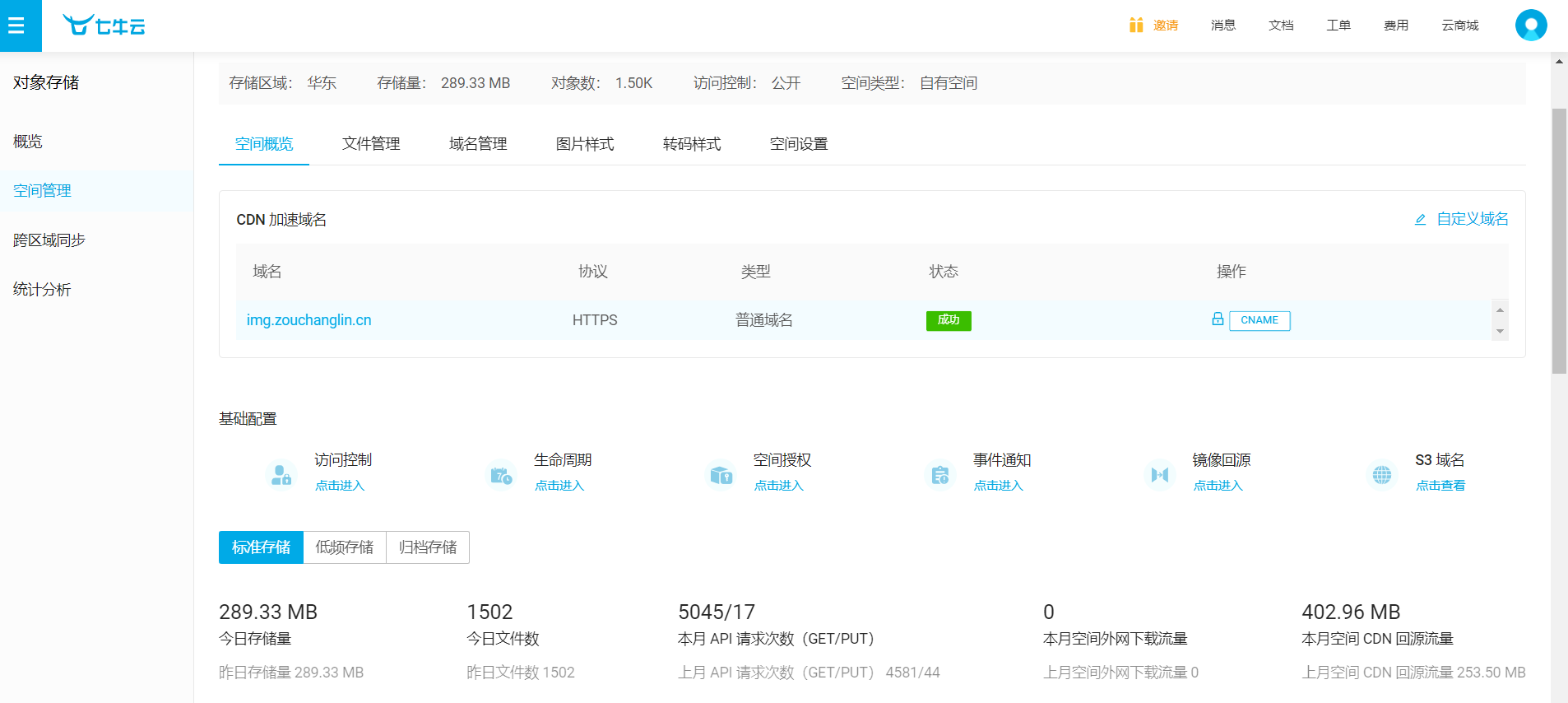Switch to 低频存储 storage type
The width and height of the screenshot is (1568, 703).
(x=345, y=547)
